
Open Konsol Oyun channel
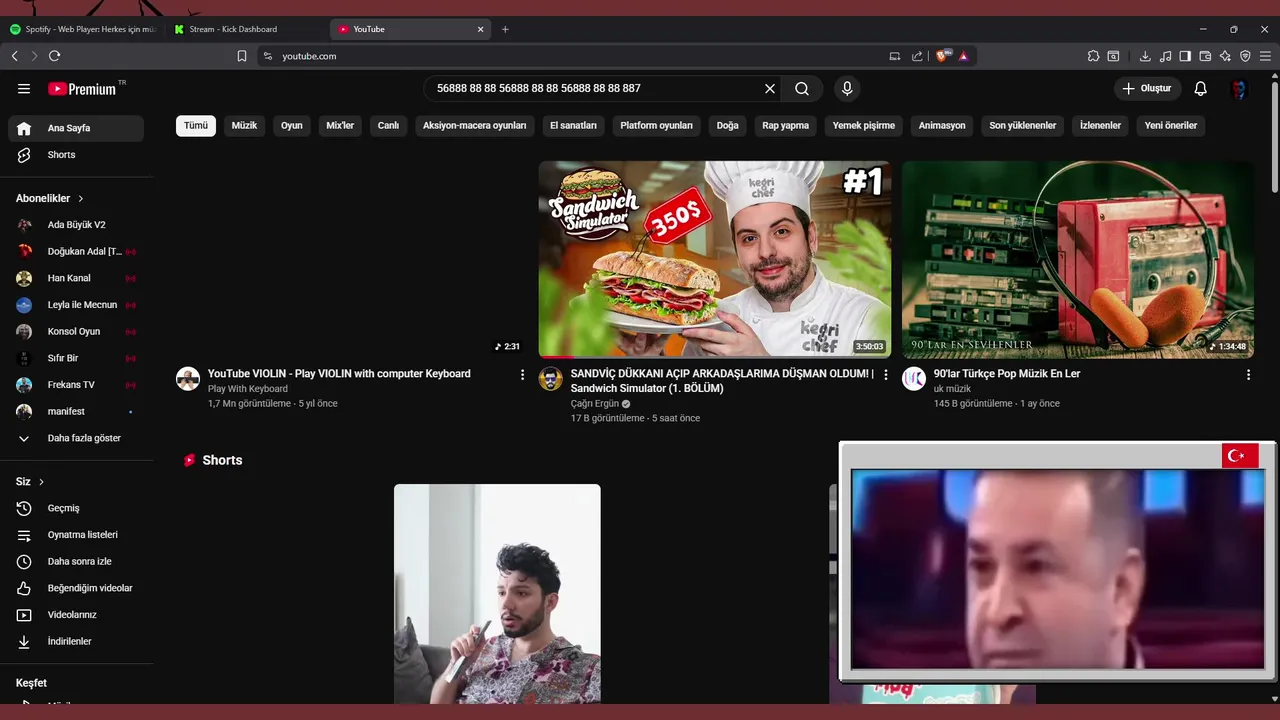pyautogui.click(x=76, y=332)
